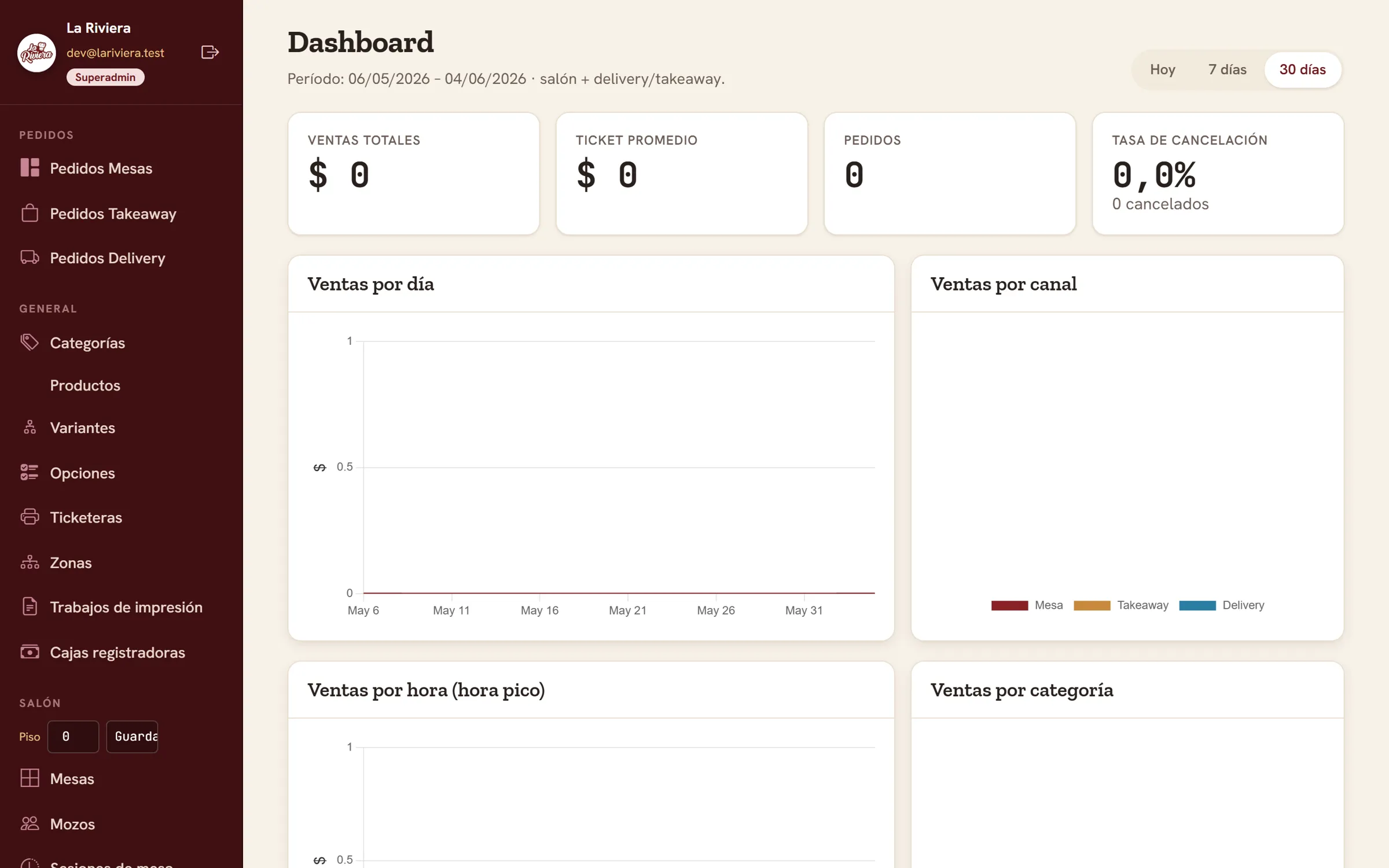Image resolution: width=1389 pixels, height=868 pixels.
Task: Toggle the Takeaway legend swatch
Action: tap(1092, 605)
